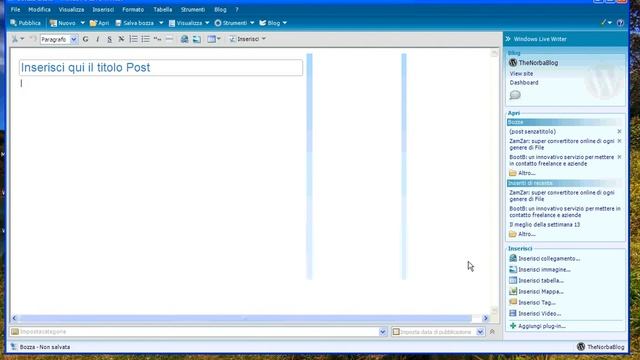Image resolution: width=640 pixels, height=360 pixels.
Task: Click the Nuovo post toolbar button
Action: pos(62,23)
